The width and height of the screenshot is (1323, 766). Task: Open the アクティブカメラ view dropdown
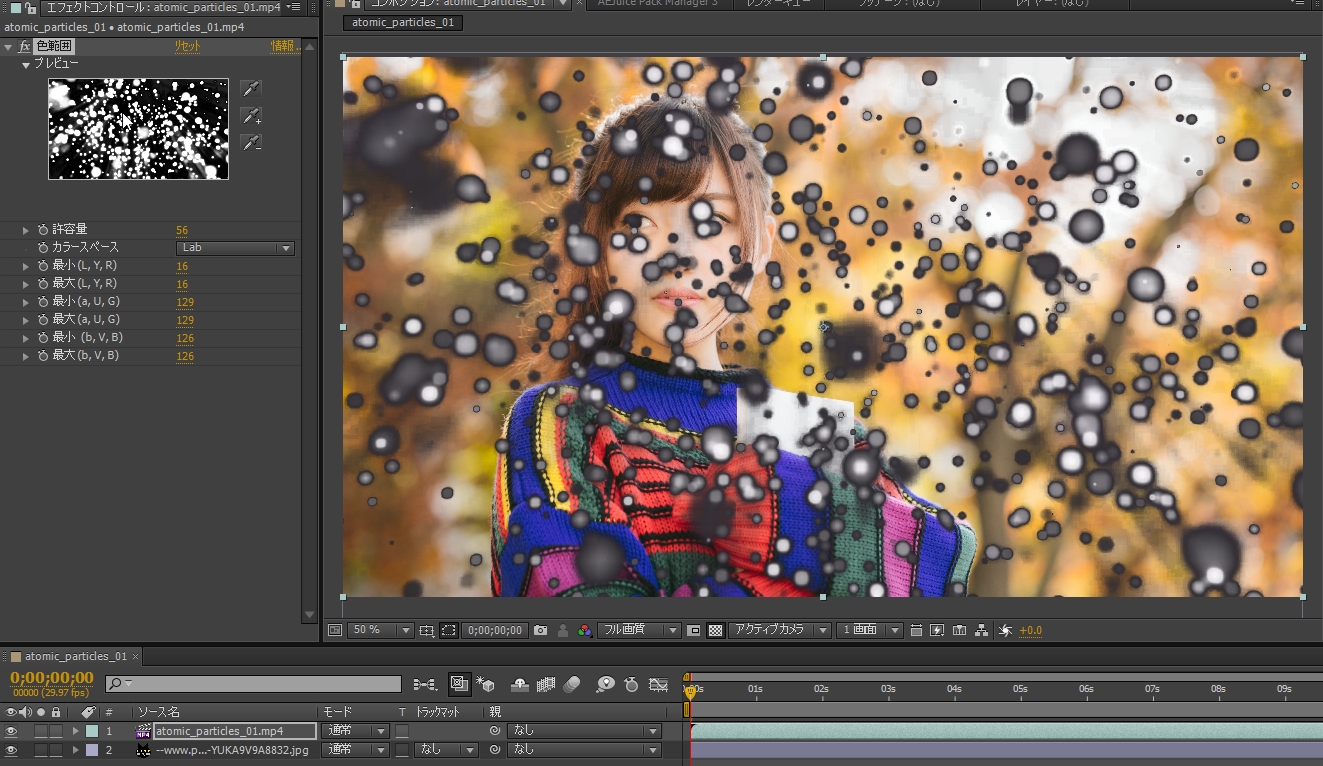779,630
